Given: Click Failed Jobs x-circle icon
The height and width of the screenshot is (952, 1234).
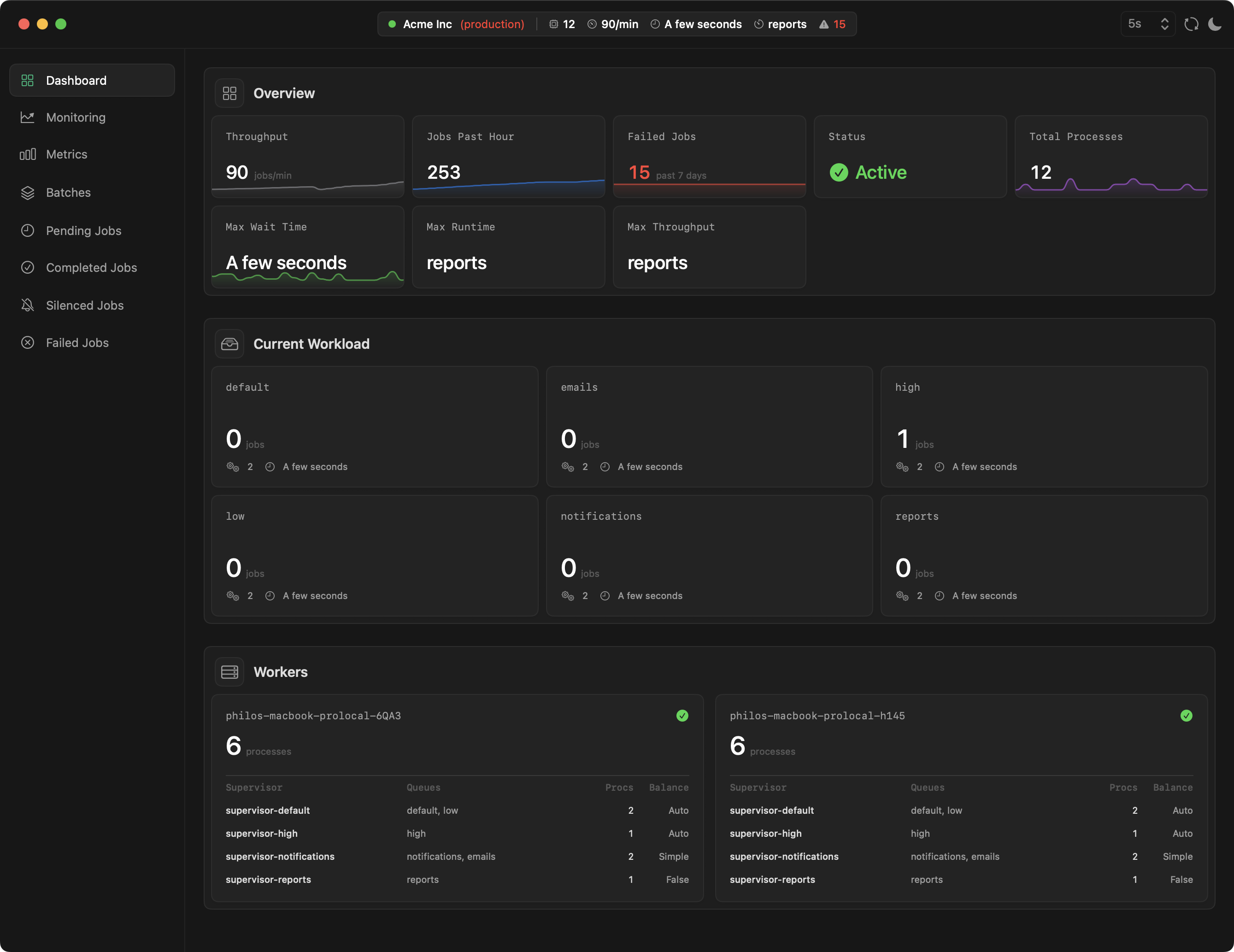Looking at the screenshot, I should click(x=28, y=342).
